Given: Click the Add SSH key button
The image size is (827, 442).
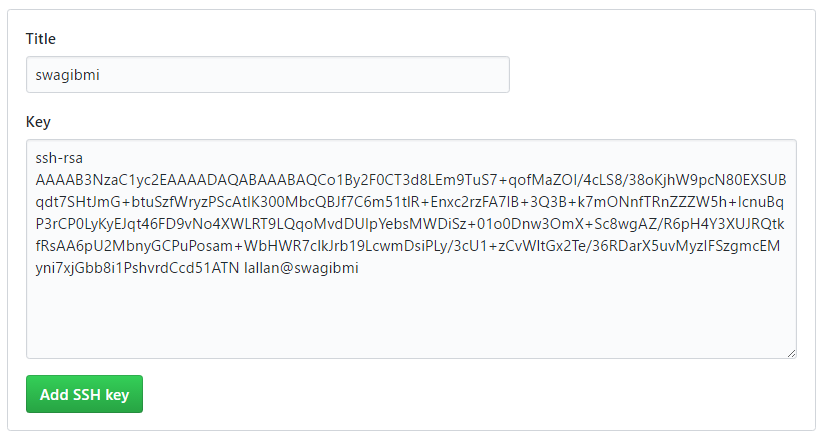Looking at the screenshot, I should pyautogui.click(x=84, y=394).
